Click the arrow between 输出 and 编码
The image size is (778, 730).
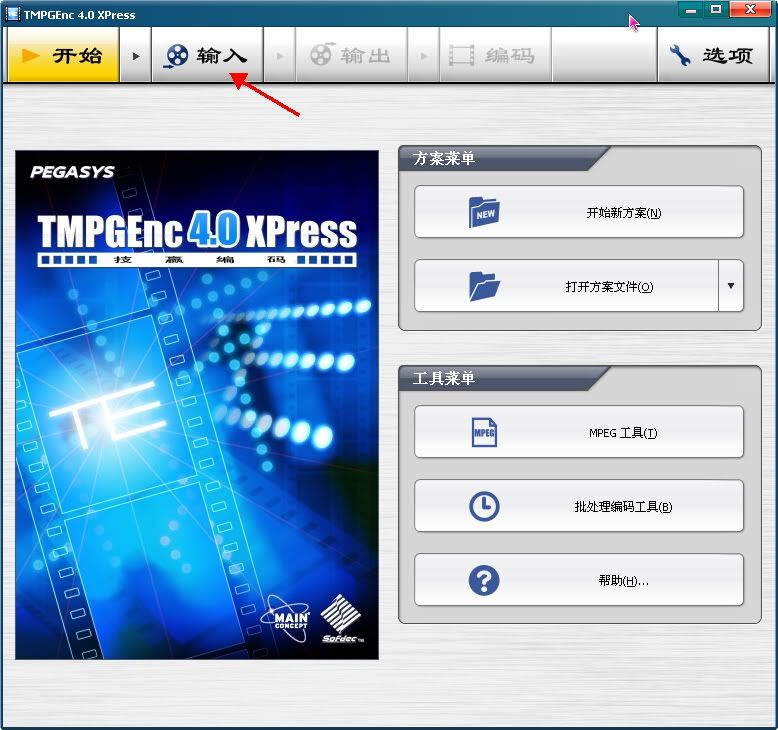pyautogui.click(x=424, y=55)
